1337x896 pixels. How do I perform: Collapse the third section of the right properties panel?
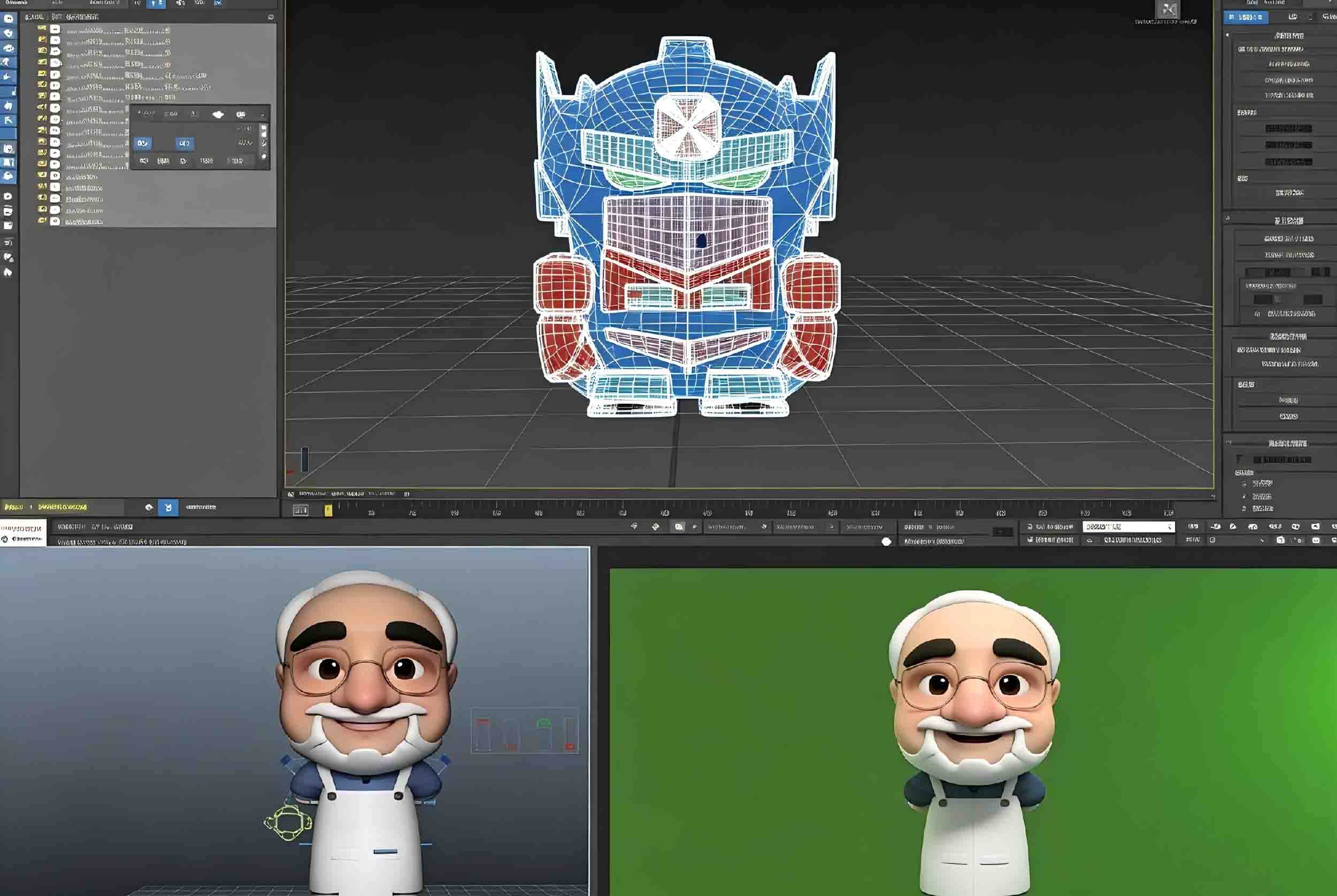(1227, 442)
